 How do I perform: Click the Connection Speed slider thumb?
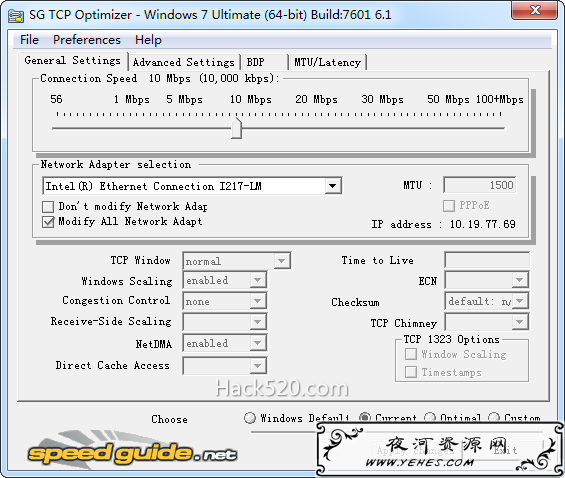(x=236, y=128)
